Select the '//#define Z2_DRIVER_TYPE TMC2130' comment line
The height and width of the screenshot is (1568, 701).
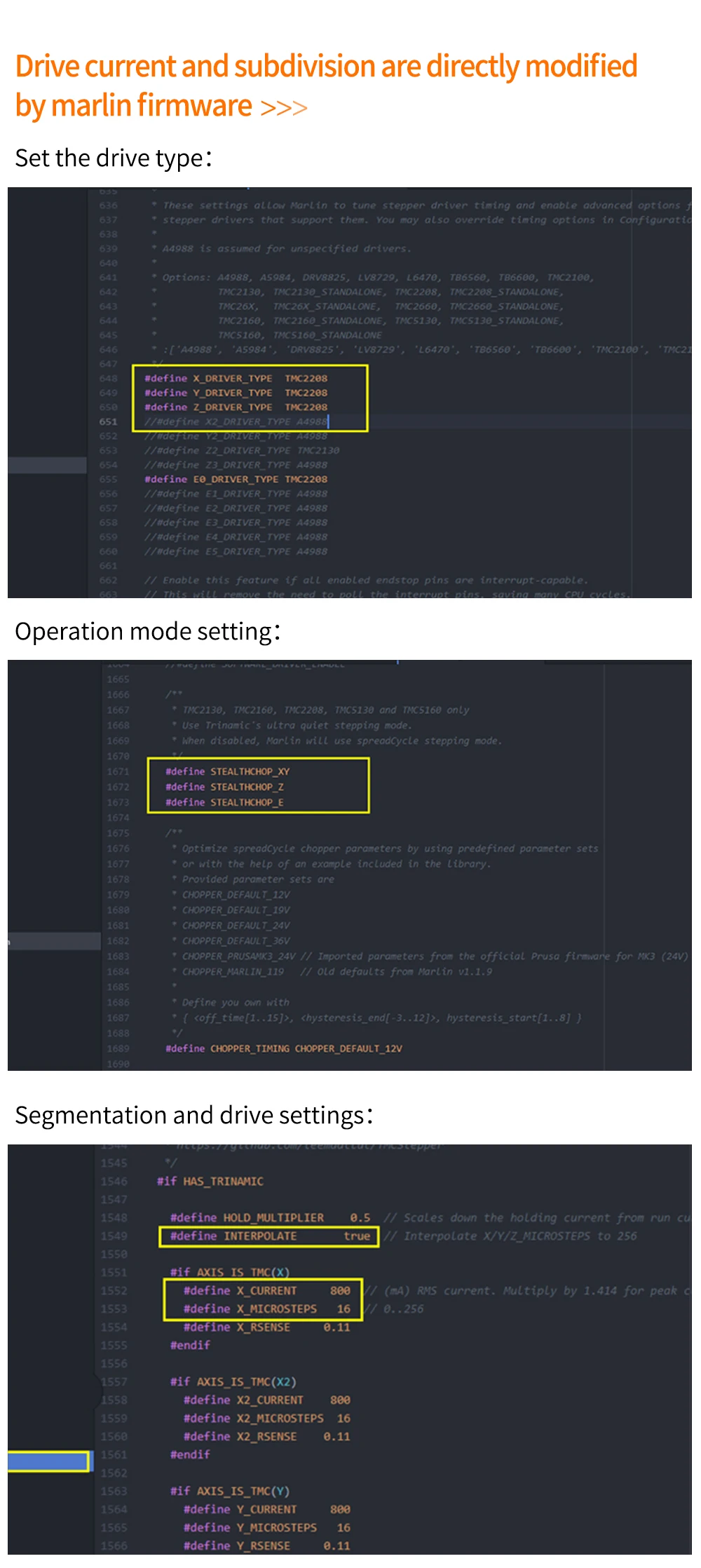(242, 450)
